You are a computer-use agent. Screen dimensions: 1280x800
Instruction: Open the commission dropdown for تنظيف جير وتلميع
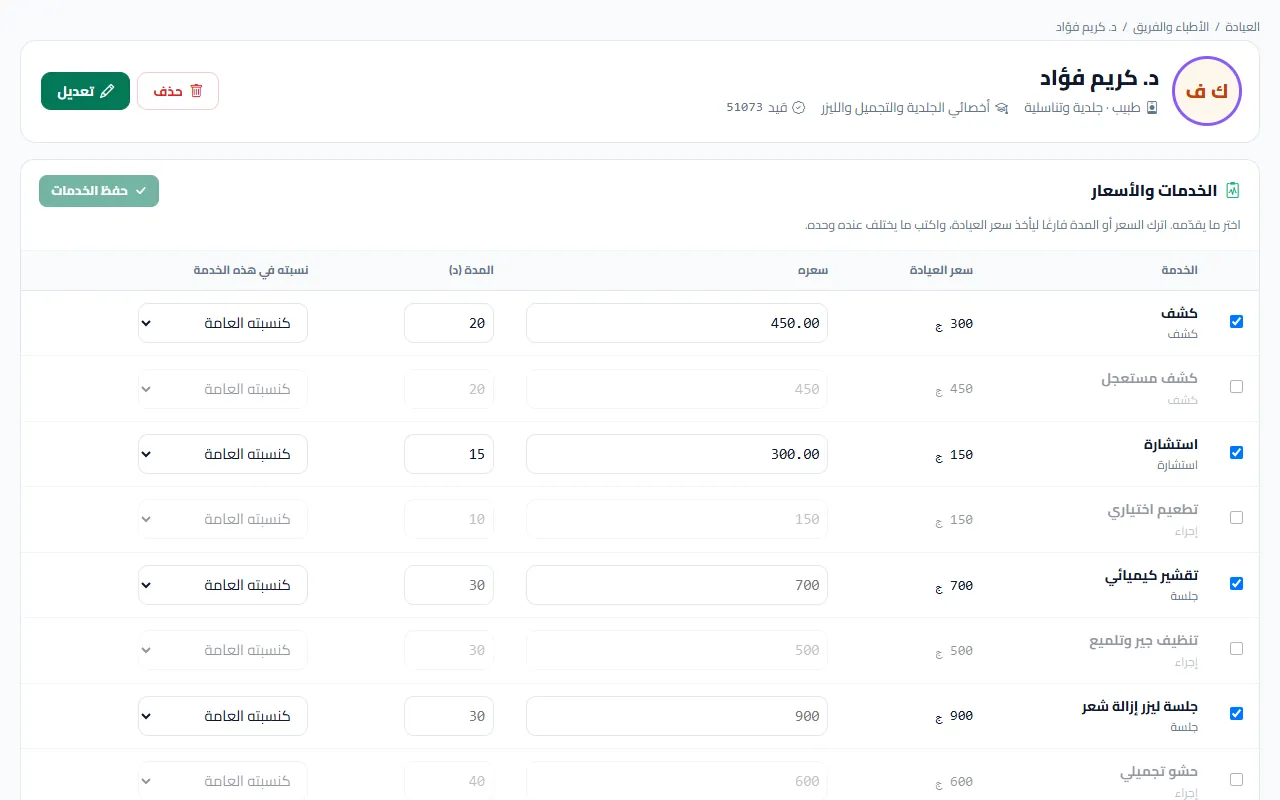tap(223, 651)
